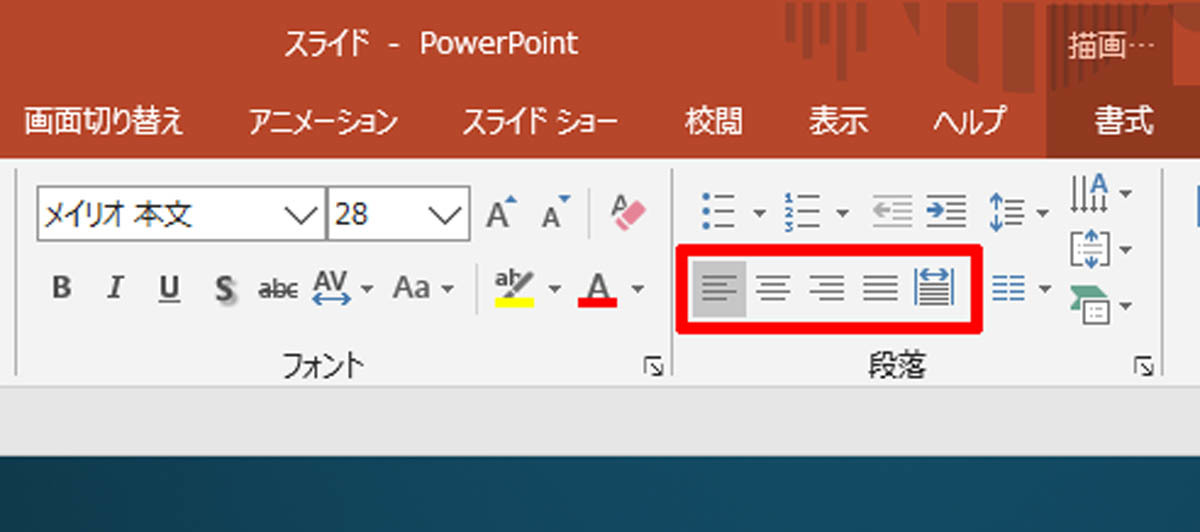Apply character spacing AV

coord(332,287)
